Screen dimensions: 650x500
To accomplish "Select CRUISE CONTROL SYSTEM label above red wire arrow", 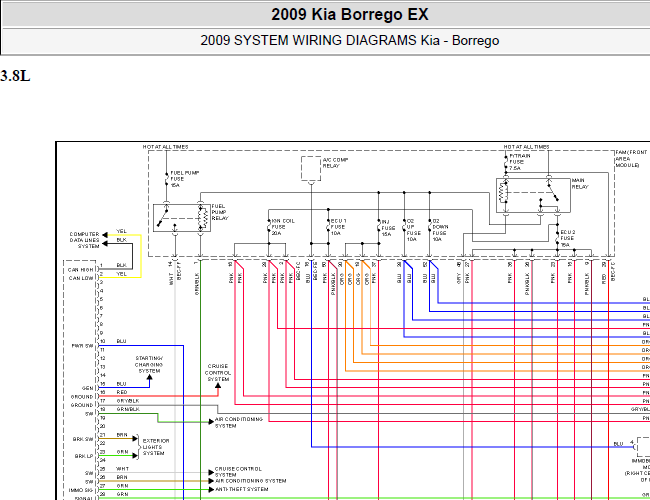I will tap(218, 373).
